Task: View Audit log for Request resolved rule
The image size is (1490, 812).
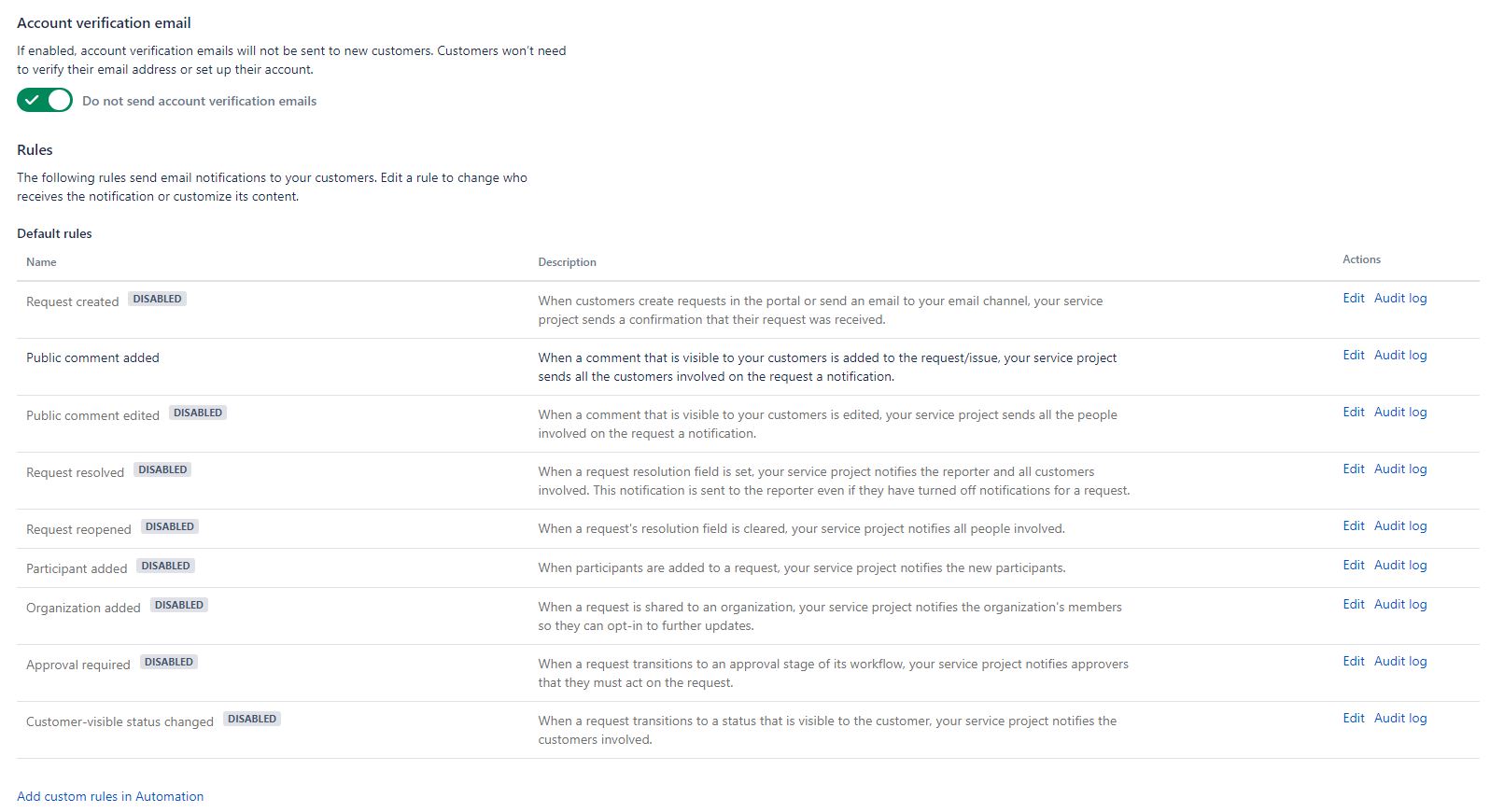Action: [x=1400, y=469]
